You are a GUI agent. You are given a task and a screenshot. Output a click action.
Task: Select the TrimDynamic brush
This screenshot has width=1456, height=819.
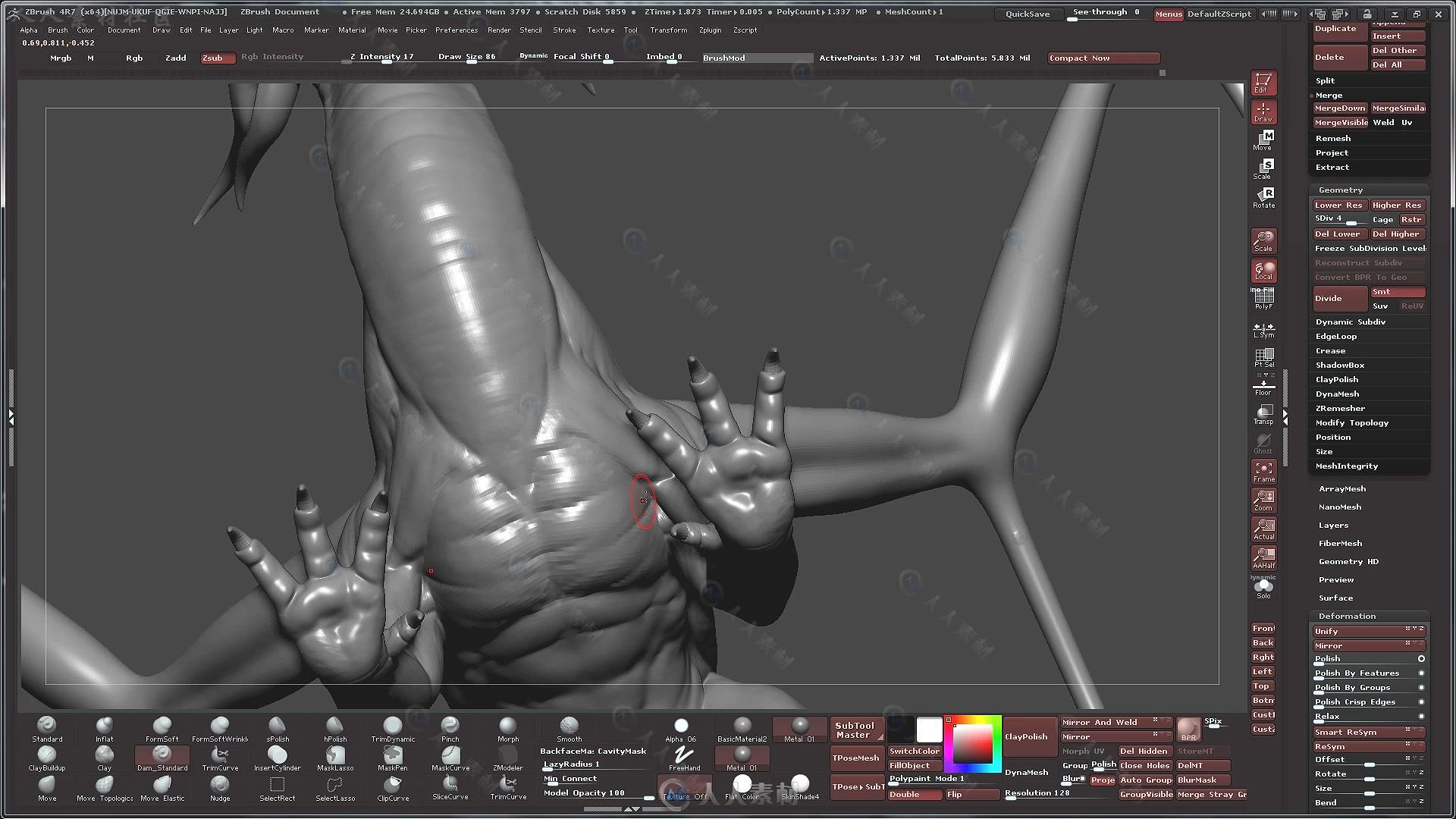point(393,730)
